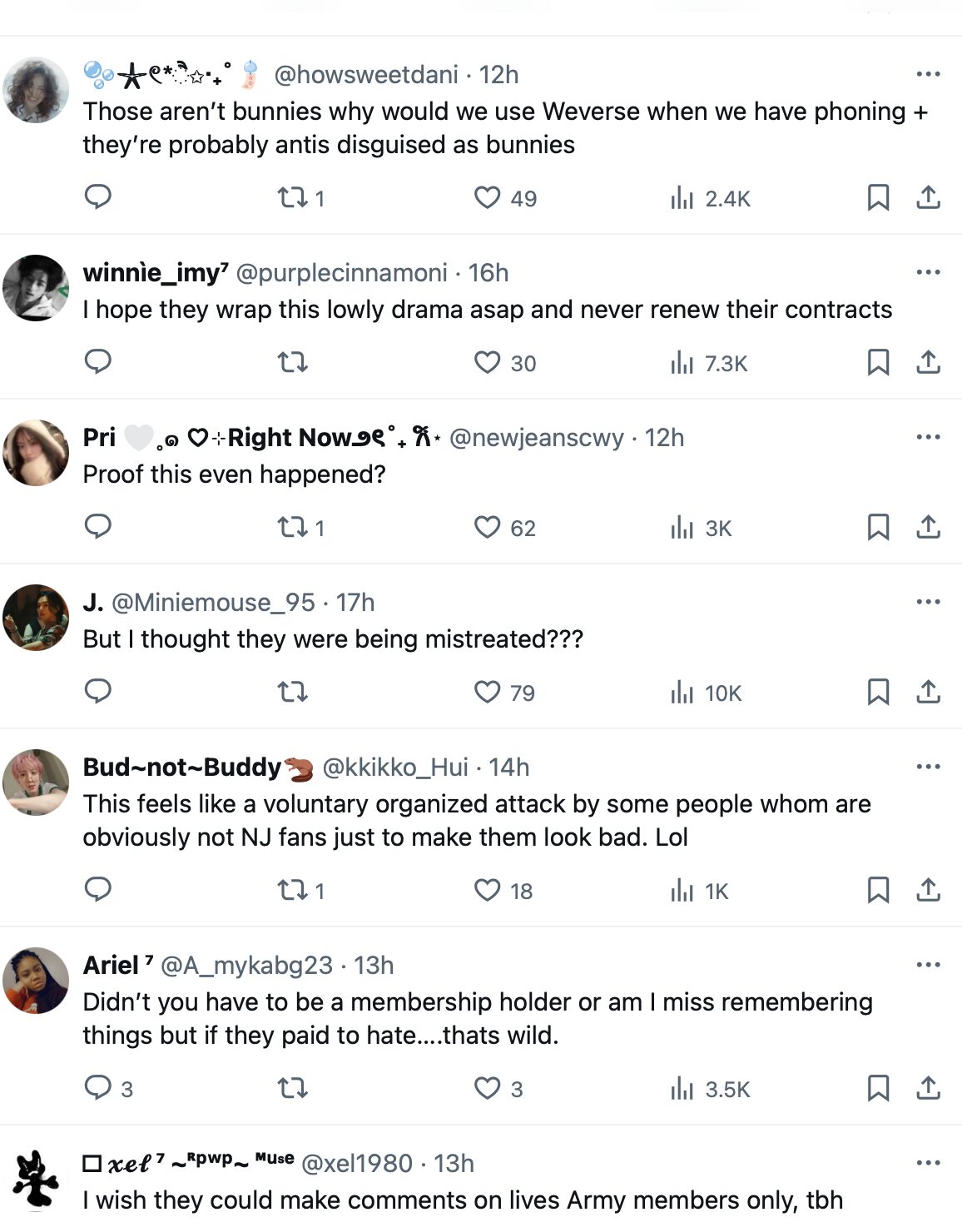Open more options for Ariel's tweet

[x=927, y=965]
